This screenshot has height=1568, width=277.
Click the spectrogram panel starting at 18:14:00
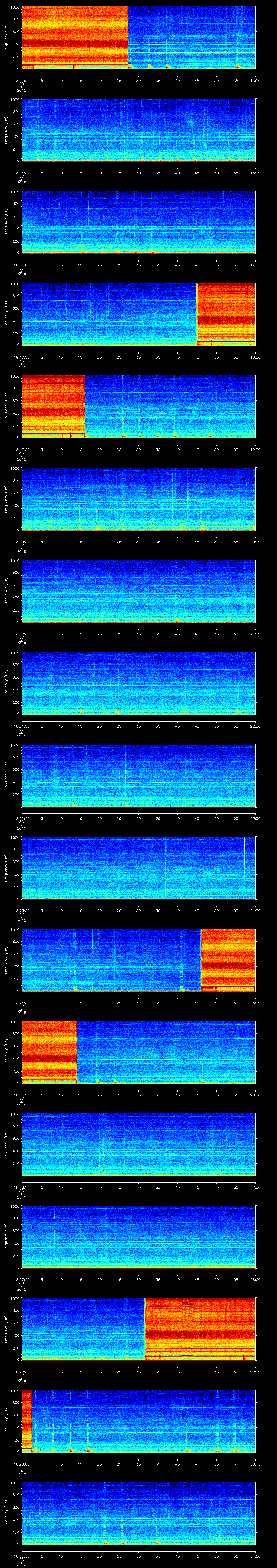point(139,38)
